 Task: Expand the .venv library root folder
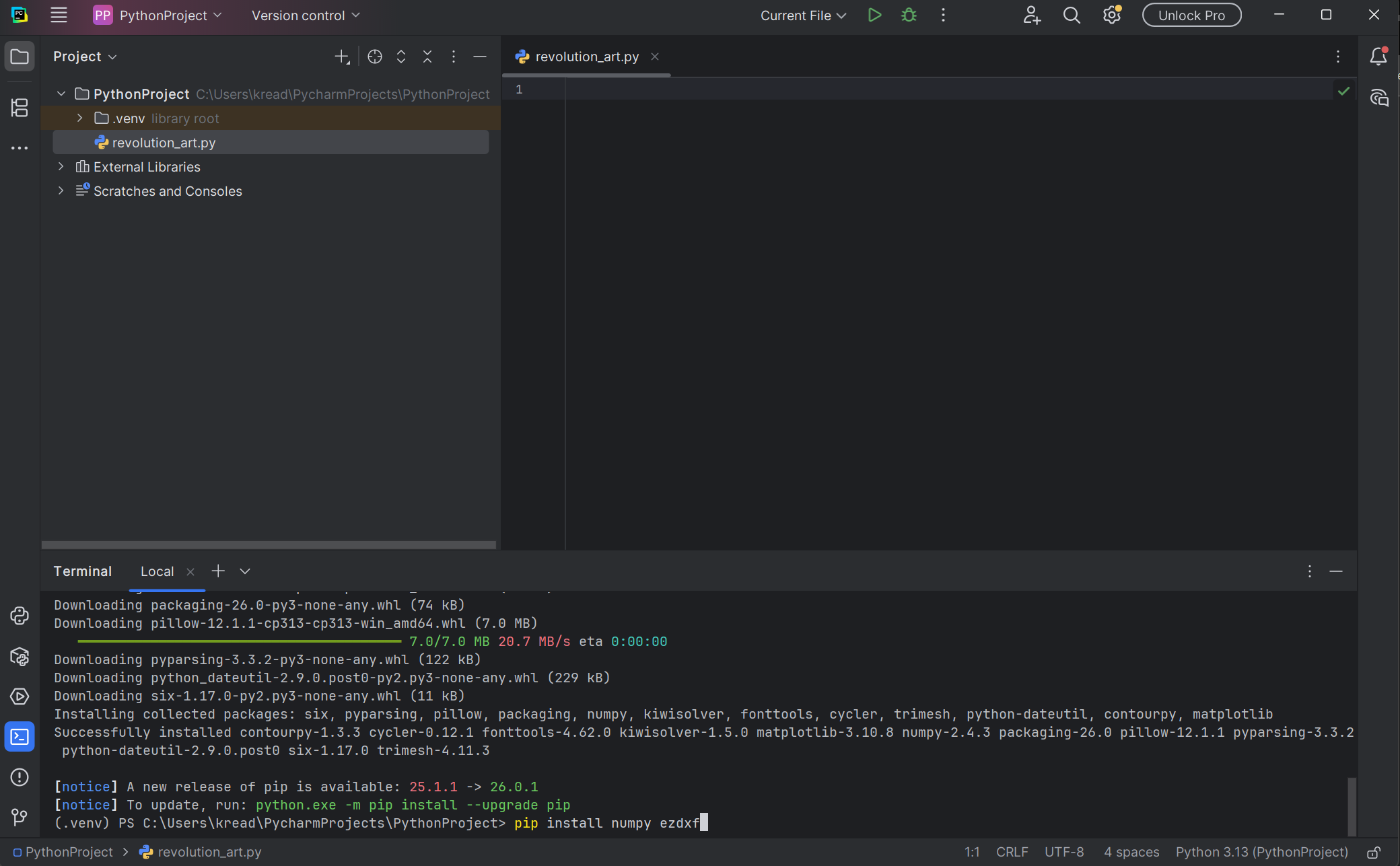(x=79, y=118)
